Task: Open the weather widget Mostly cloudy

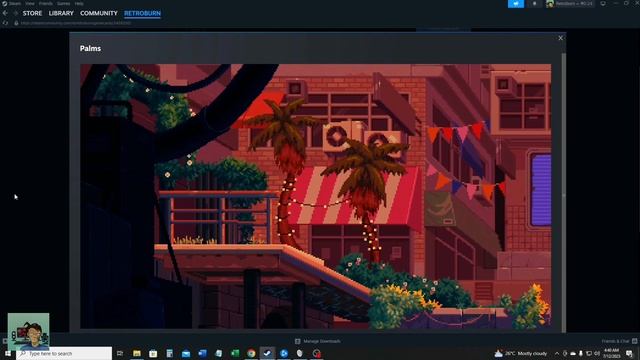Action: tap(521, 353)
